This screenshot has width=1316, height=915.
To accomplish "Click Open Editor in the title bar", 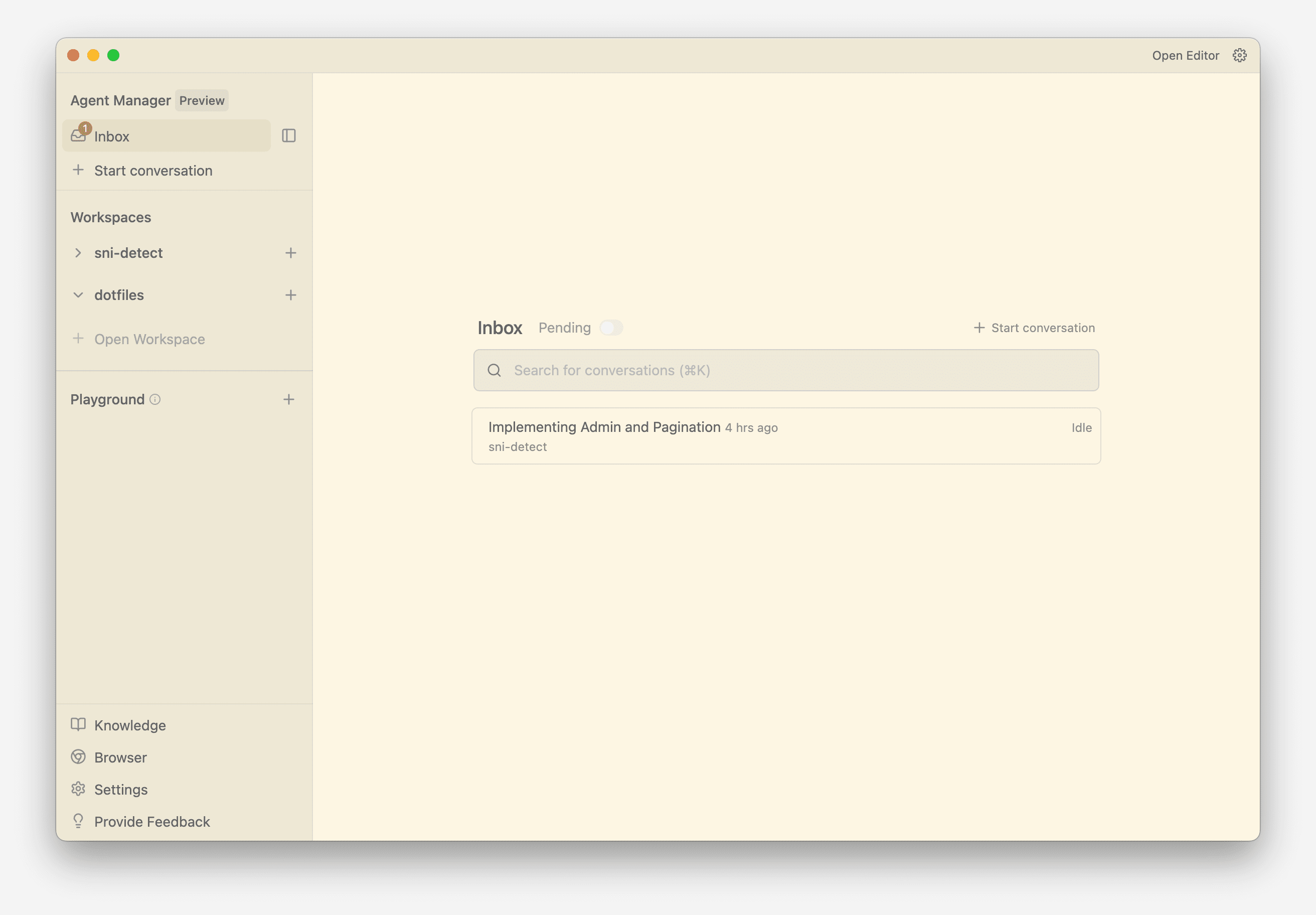I will coord(1185,55).
